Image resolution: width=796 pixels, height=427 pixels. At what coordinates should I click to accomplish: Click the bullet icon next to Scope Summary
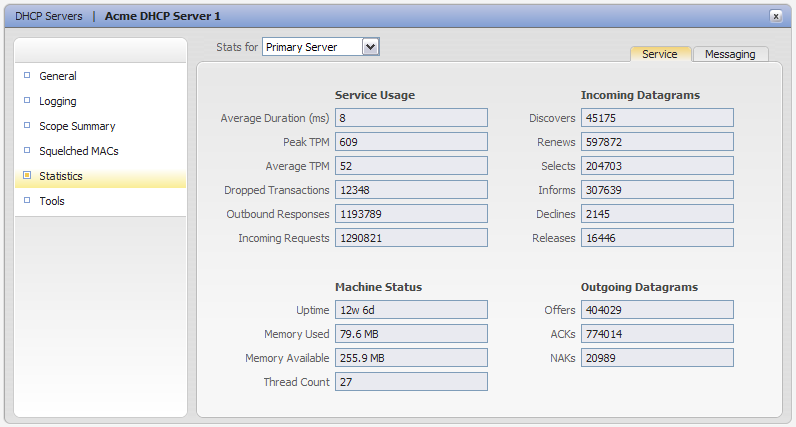(27, 125)
